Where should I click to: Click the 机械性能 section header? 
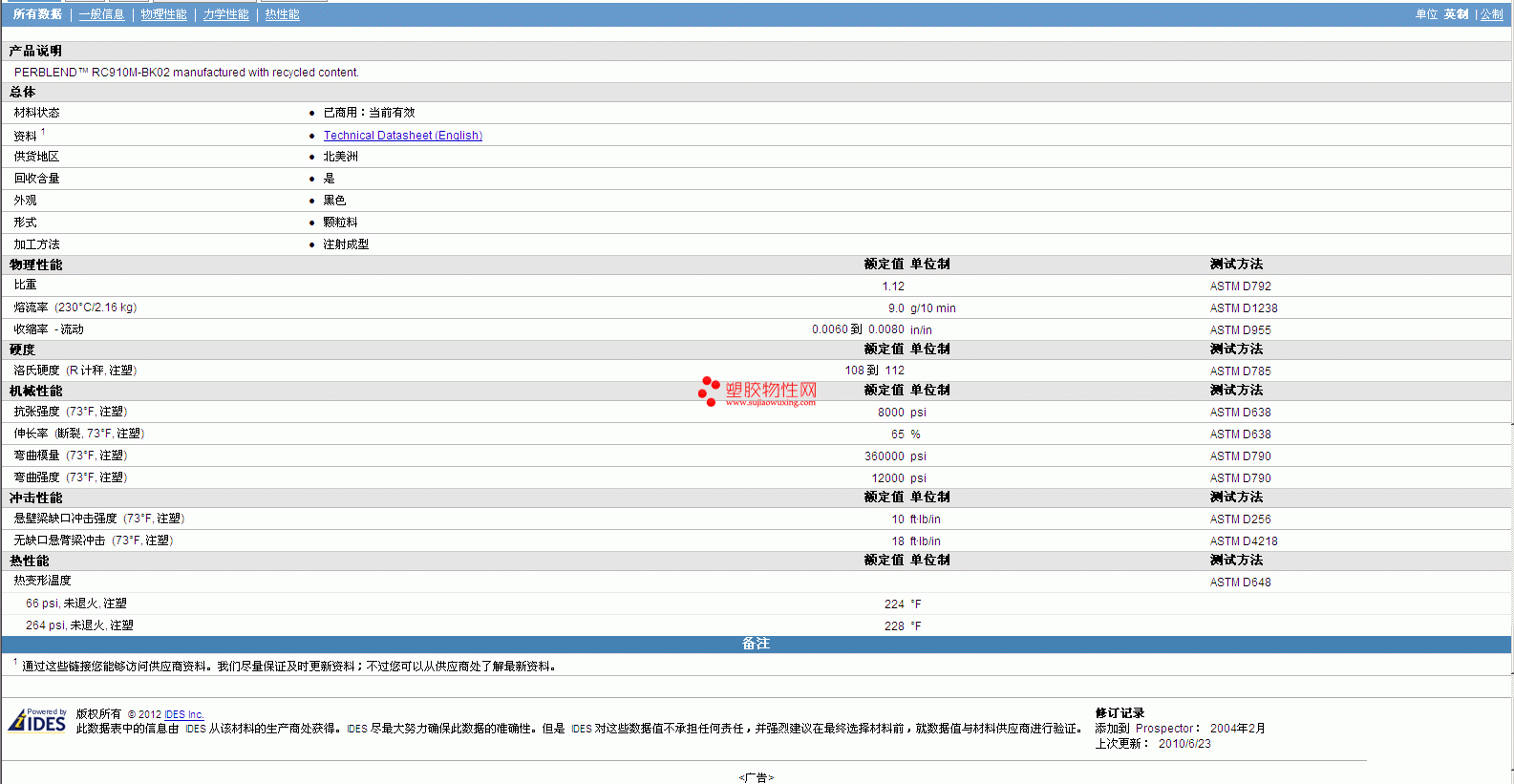point(35,392)
